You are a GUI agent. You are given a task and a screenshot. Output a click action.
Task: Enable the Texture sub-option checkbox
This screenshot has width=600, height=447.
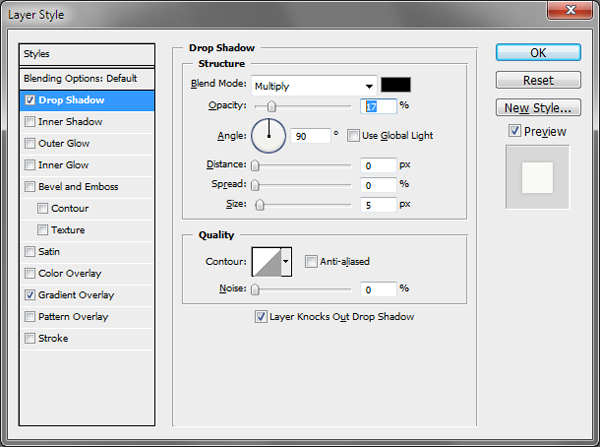(x=42, y=230)
